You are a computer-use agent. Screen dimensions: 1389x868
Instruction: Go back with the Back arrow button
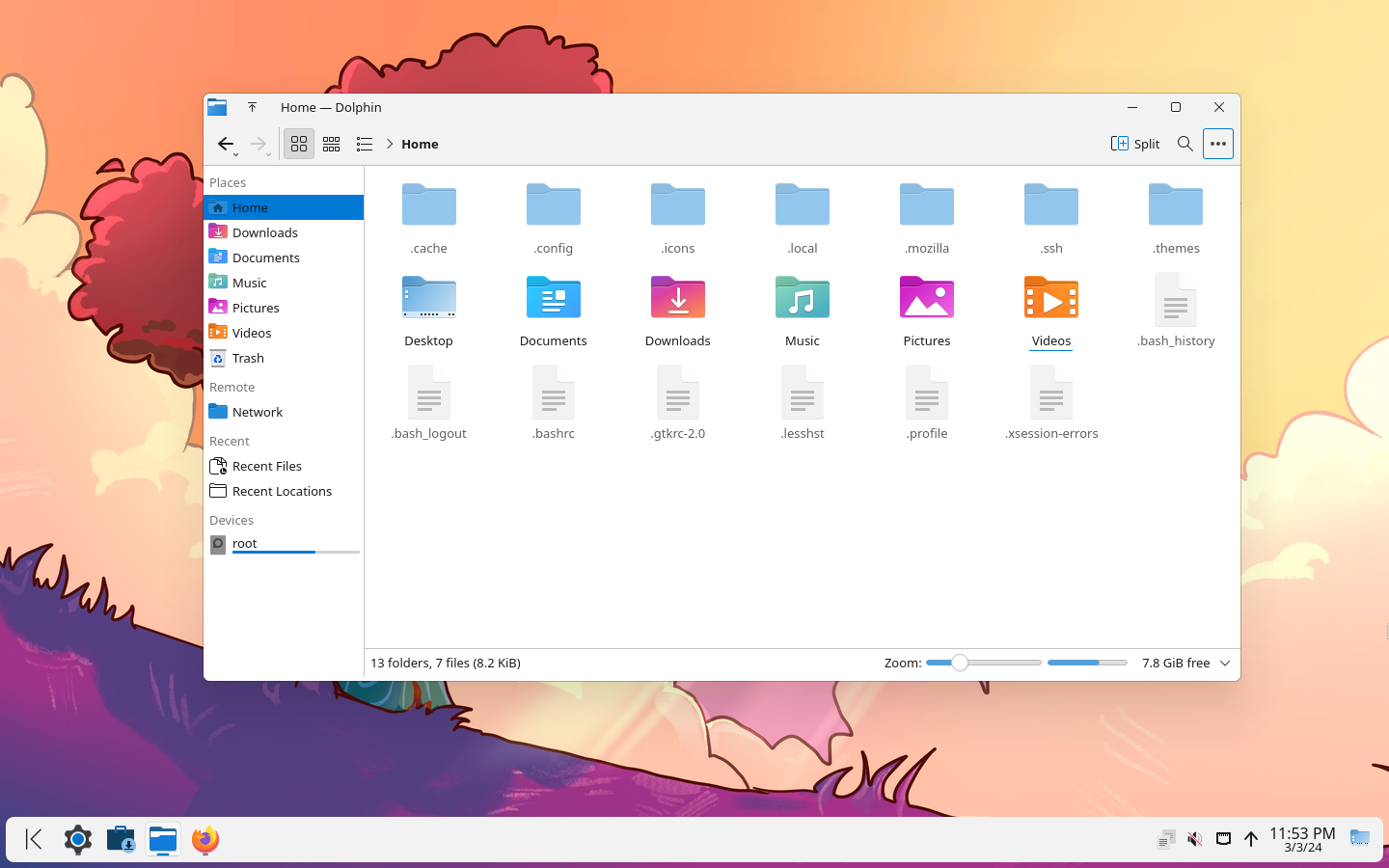[225, 144]
